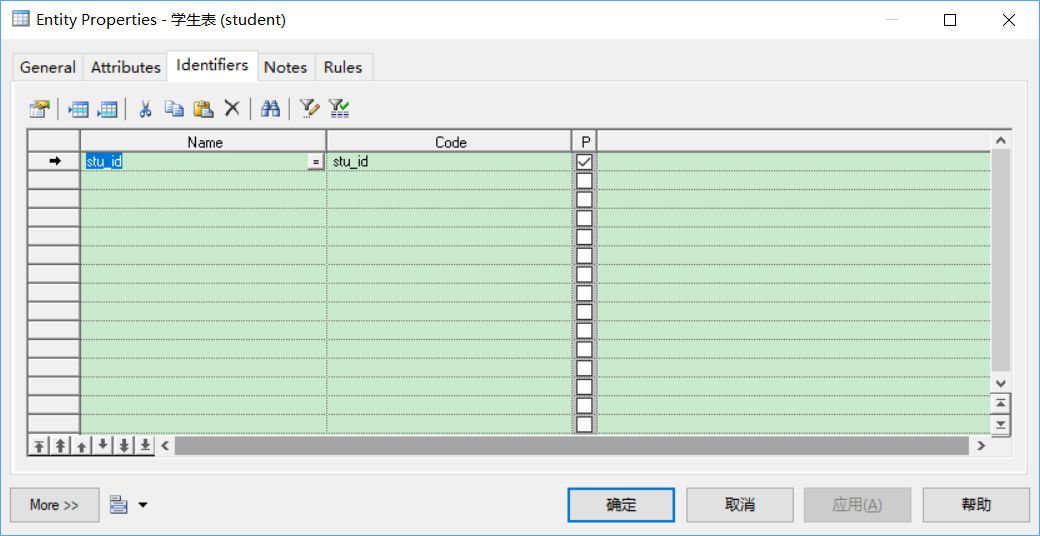Click the Code column header
The width and height of the screenshot is (1040, 536).
coord(450,142)
